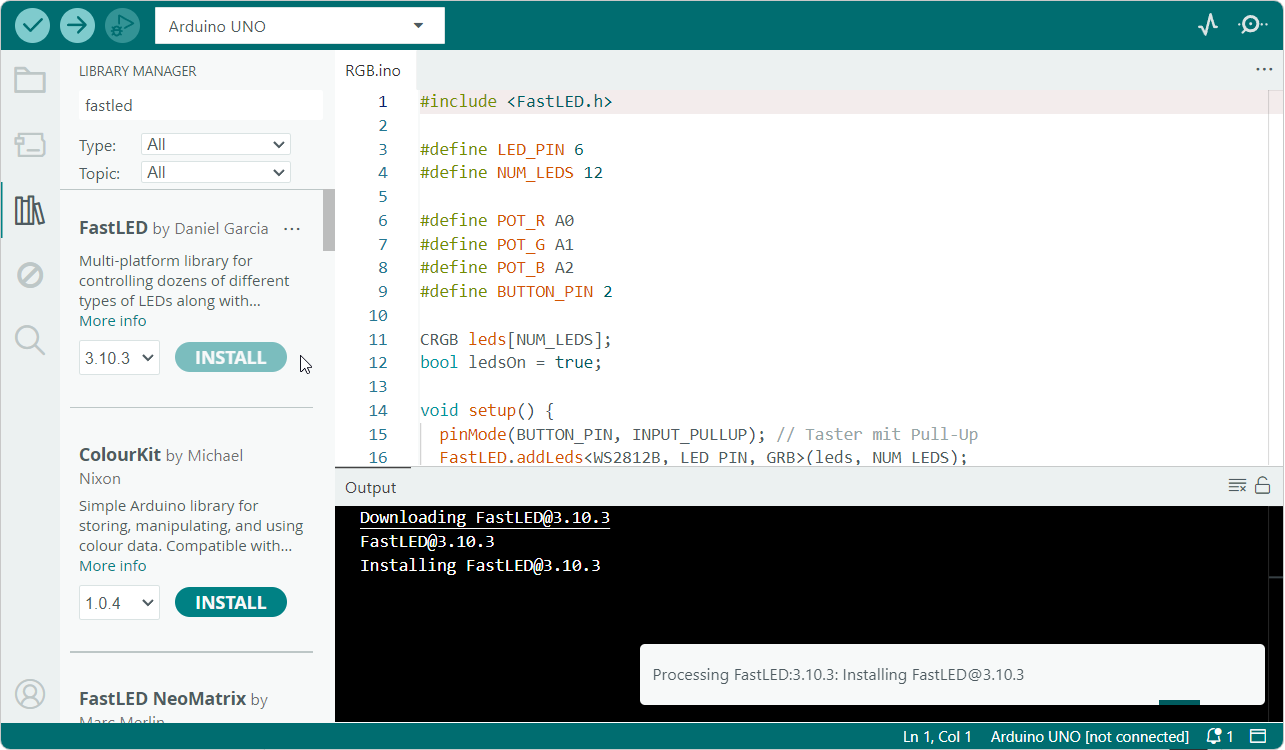Click the line 'void setup() {'
This screenshot has height=750, width=1285.
click(x=487, y=411)
